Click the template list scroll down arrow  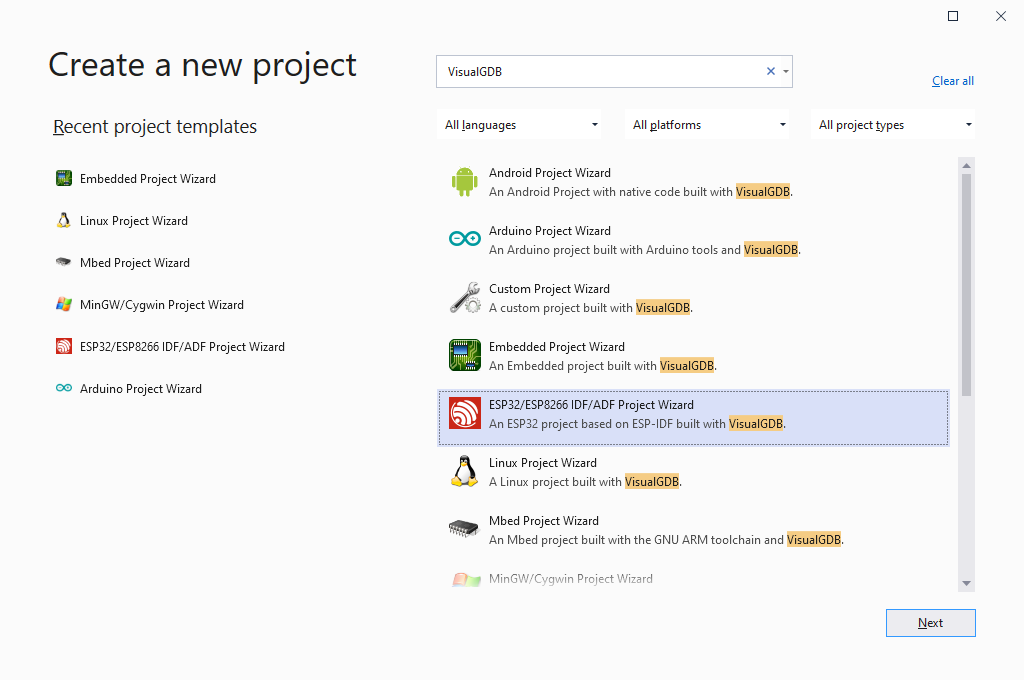967,583
